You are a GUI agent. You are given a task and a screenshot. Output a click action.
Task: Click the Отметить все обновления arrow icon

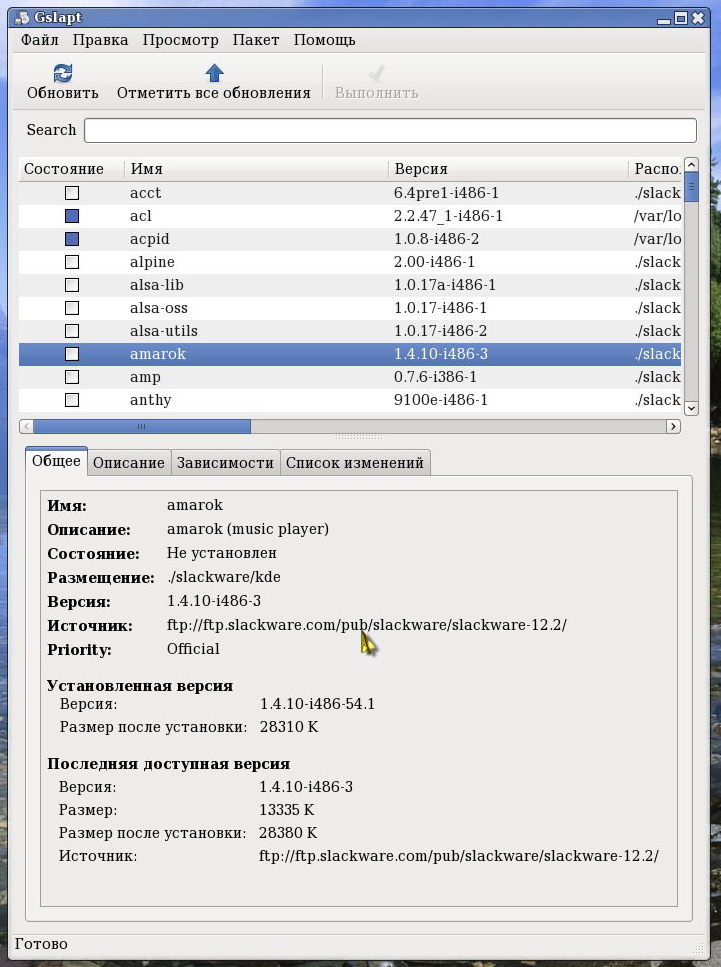[x=214, y=73]
